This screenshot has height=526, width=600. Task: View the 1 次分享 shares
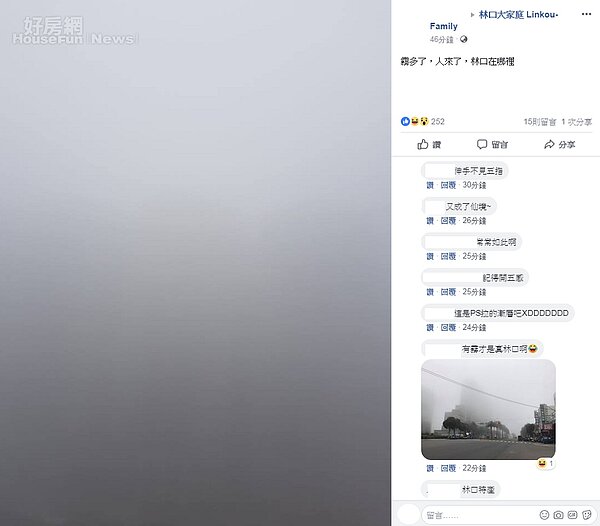pyautogui.click(x=576, y=122)
